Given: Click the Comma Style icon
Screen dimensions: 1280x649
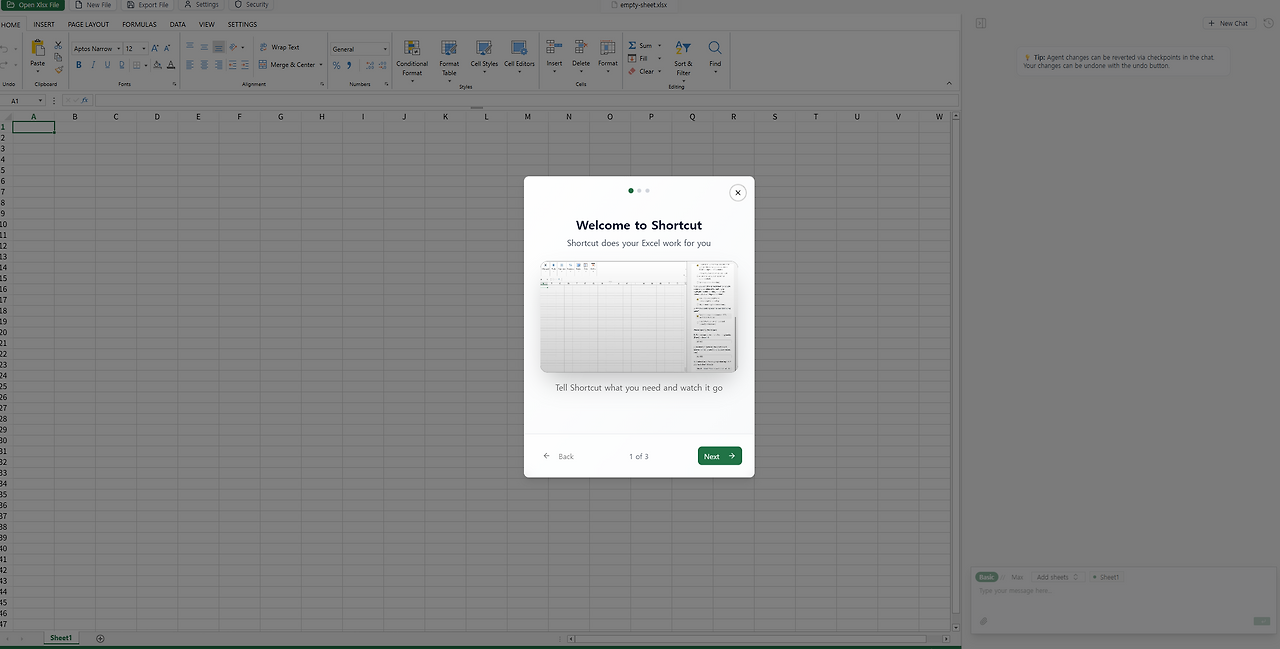Looking at the screenshot, I should tap(349, 66).
